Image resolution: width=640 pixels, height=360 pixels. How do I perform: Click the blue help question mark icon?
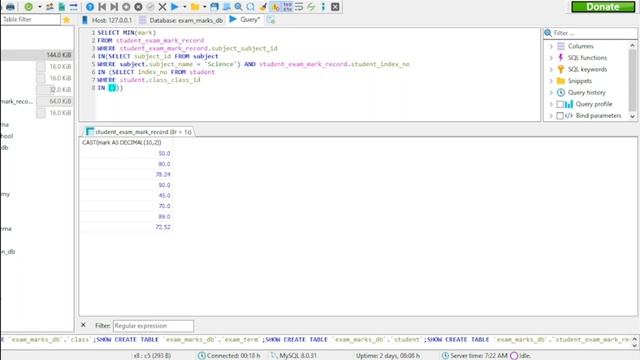click(90, 7)
